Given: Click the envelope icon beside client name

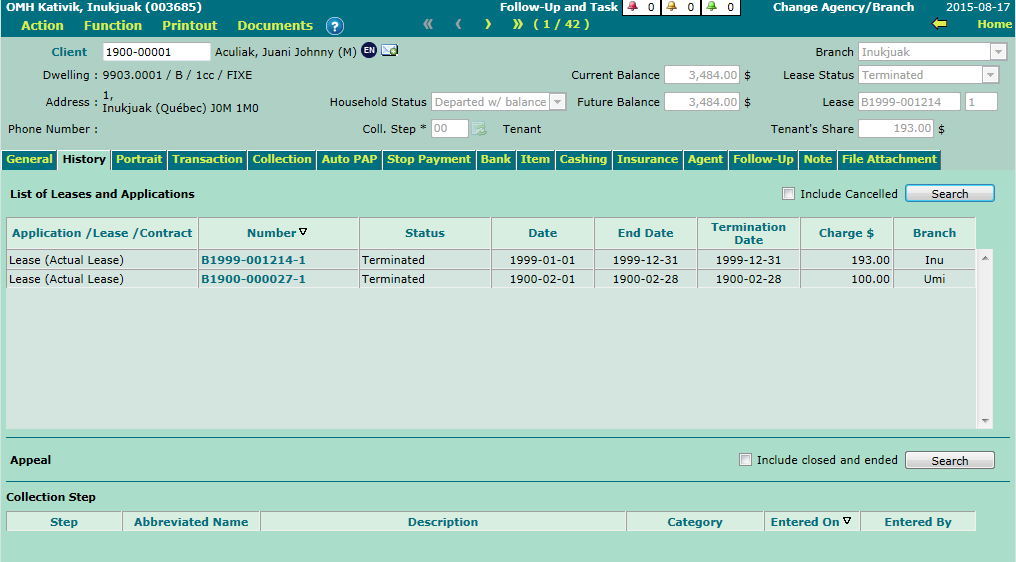Looking at the screenshot, I should tap(389, 51).
